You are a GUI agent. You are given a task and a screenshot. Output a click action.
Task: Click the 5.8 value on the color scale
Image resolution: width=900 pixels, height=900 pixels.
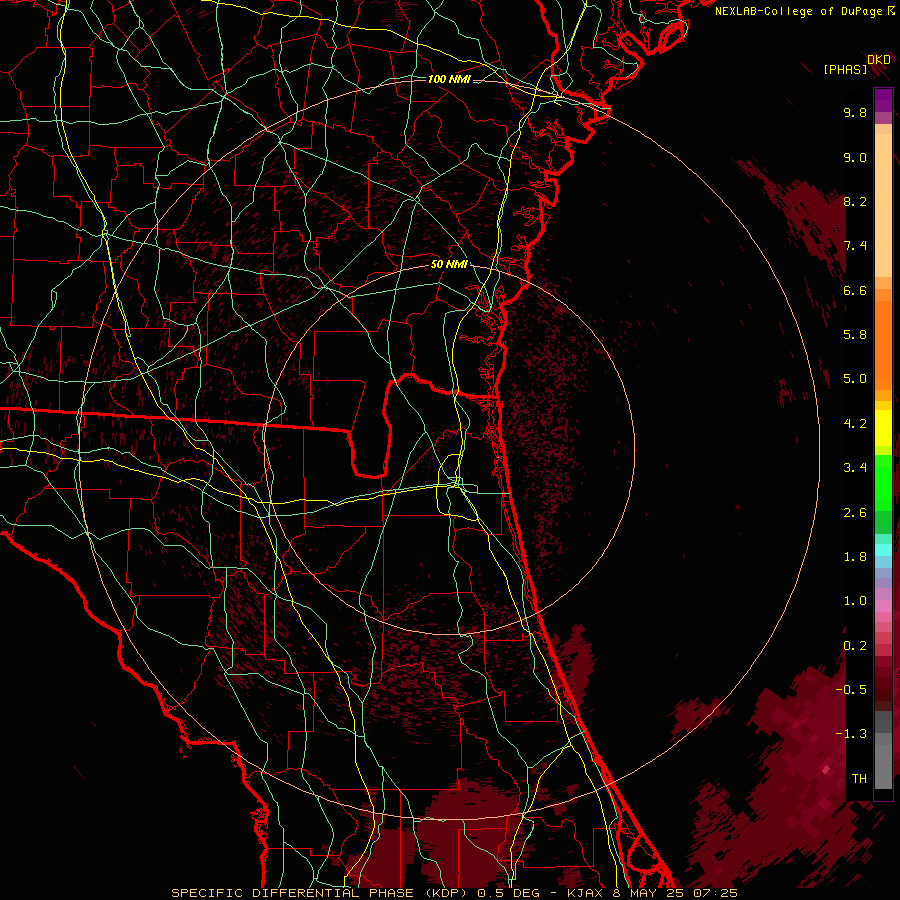tap(855, 335)
